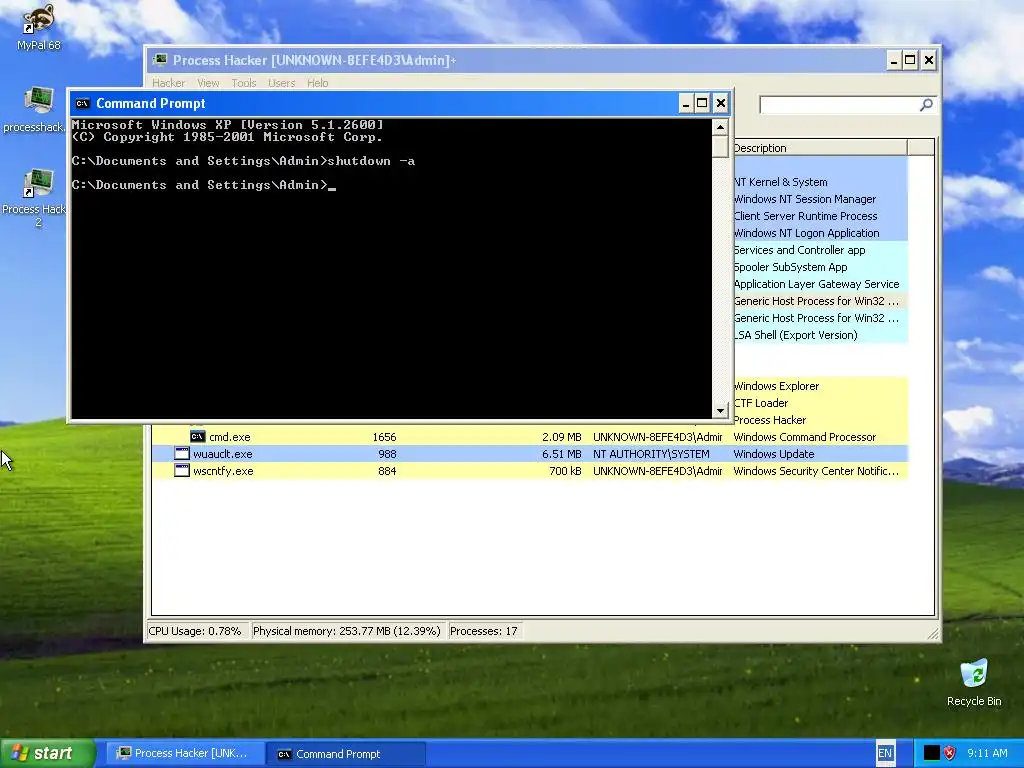Viewport: 1024px width, 768px height.
Task: Select the NT Kernel & System description
Action: (780, 182)
